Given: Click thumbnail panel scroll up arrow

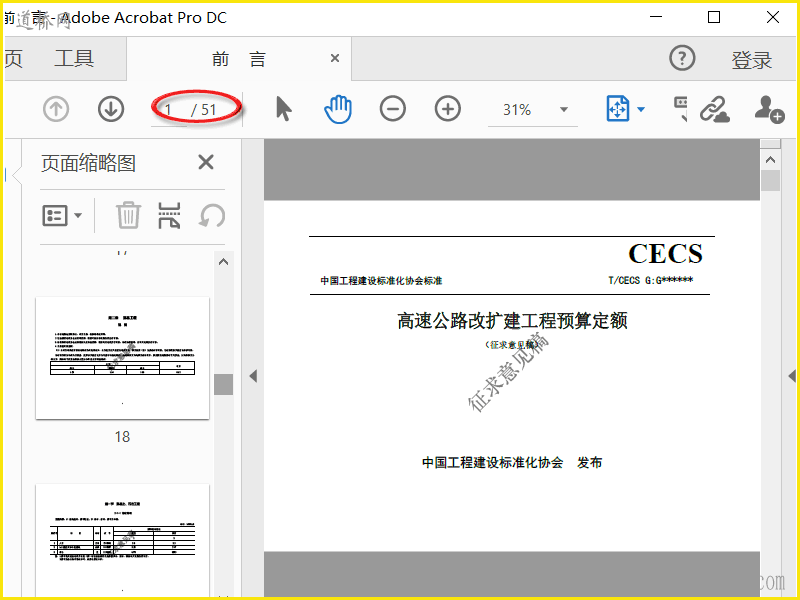Looking at the screenshot, I should (223, 262).
